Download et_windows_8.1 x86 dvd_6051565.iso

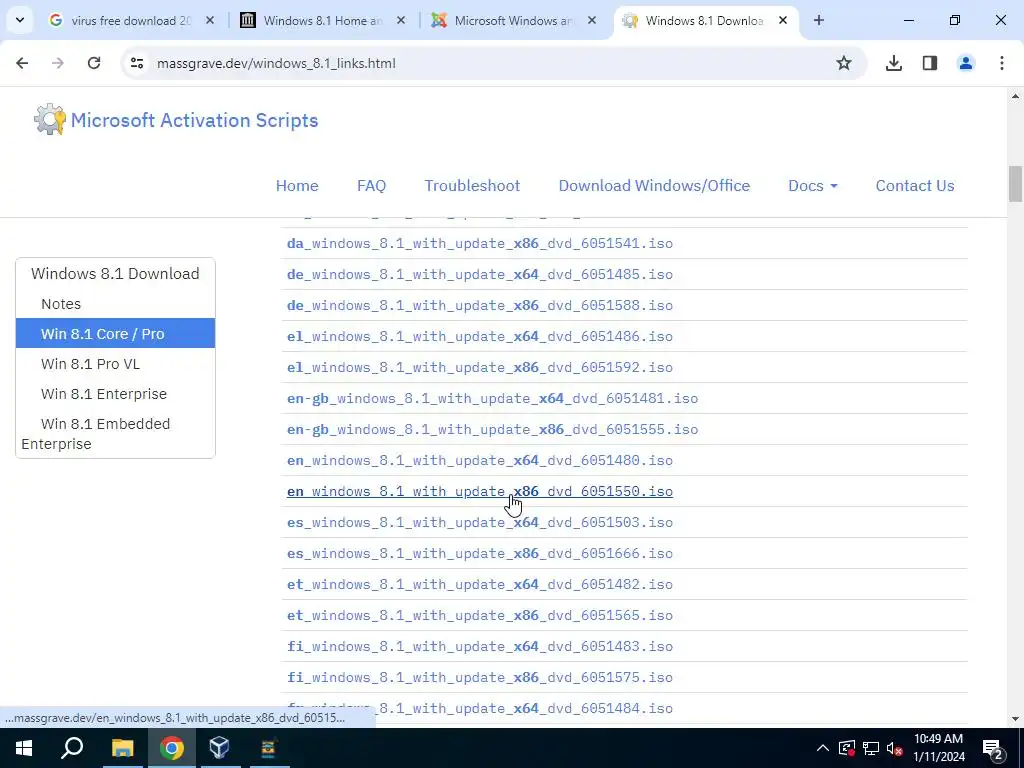(480, 615)
